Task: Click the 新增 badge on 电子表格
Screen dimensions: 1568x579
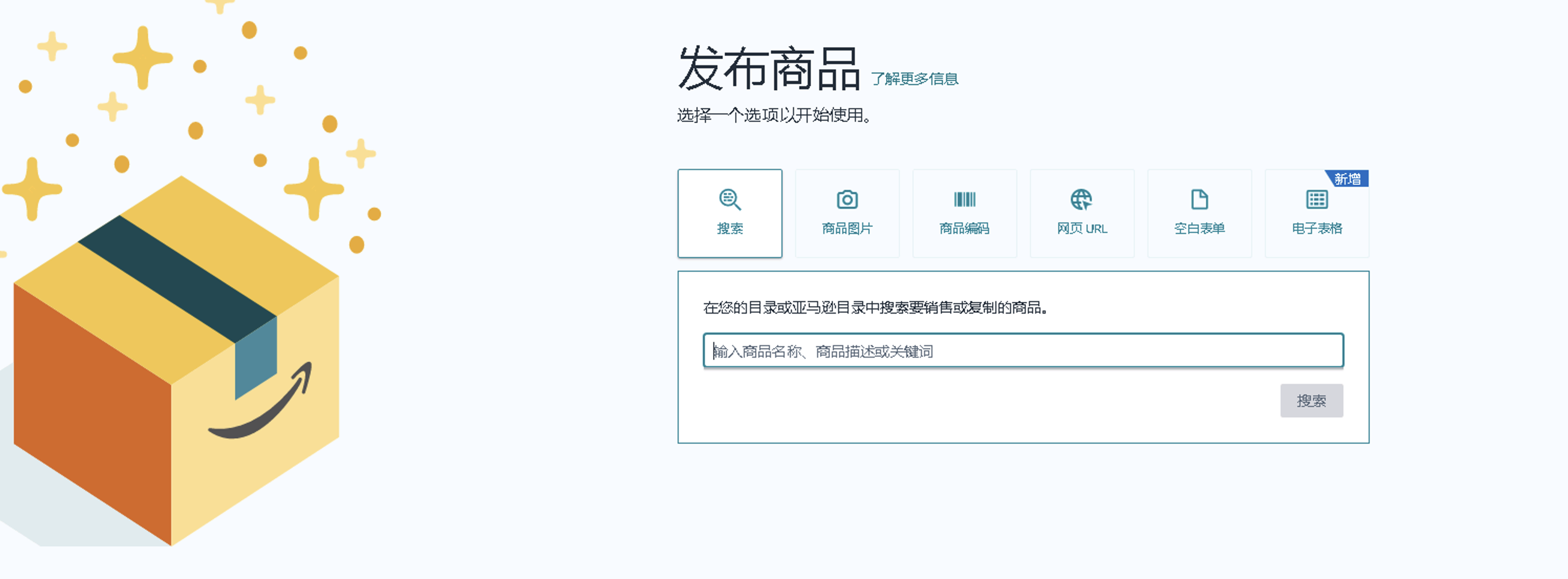Action: click(x=1348, y=178)
